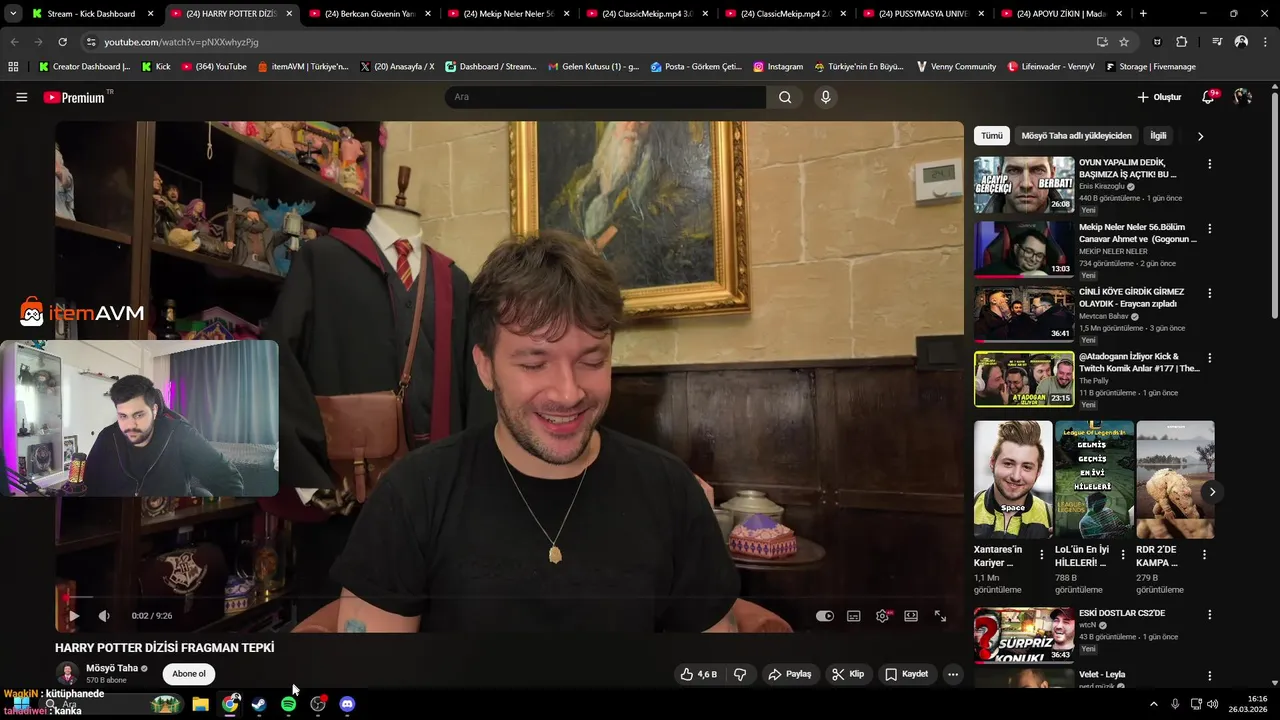Open OYUN YAPALIM DEDİK video thumbnail
The height and width of the screenshot is (720, 1280).
[x=1024, y=184]
